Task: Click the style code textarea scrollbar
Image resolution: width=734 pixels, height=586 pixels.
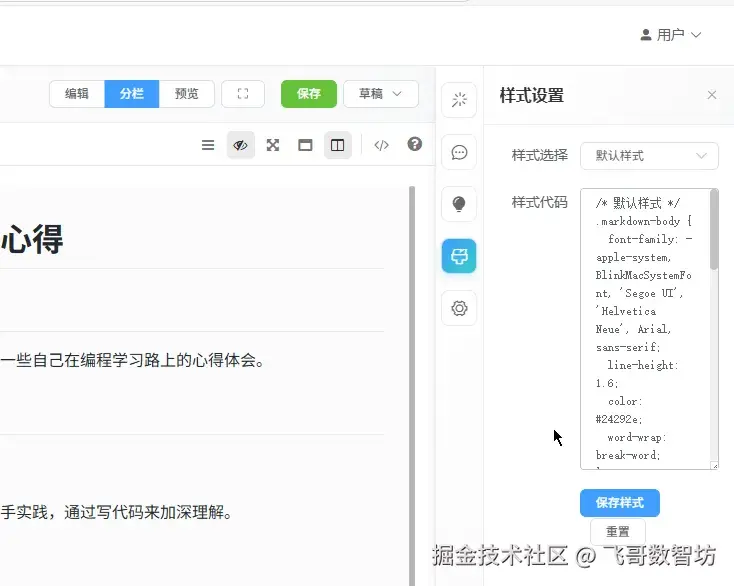Action: coord(714,230)
